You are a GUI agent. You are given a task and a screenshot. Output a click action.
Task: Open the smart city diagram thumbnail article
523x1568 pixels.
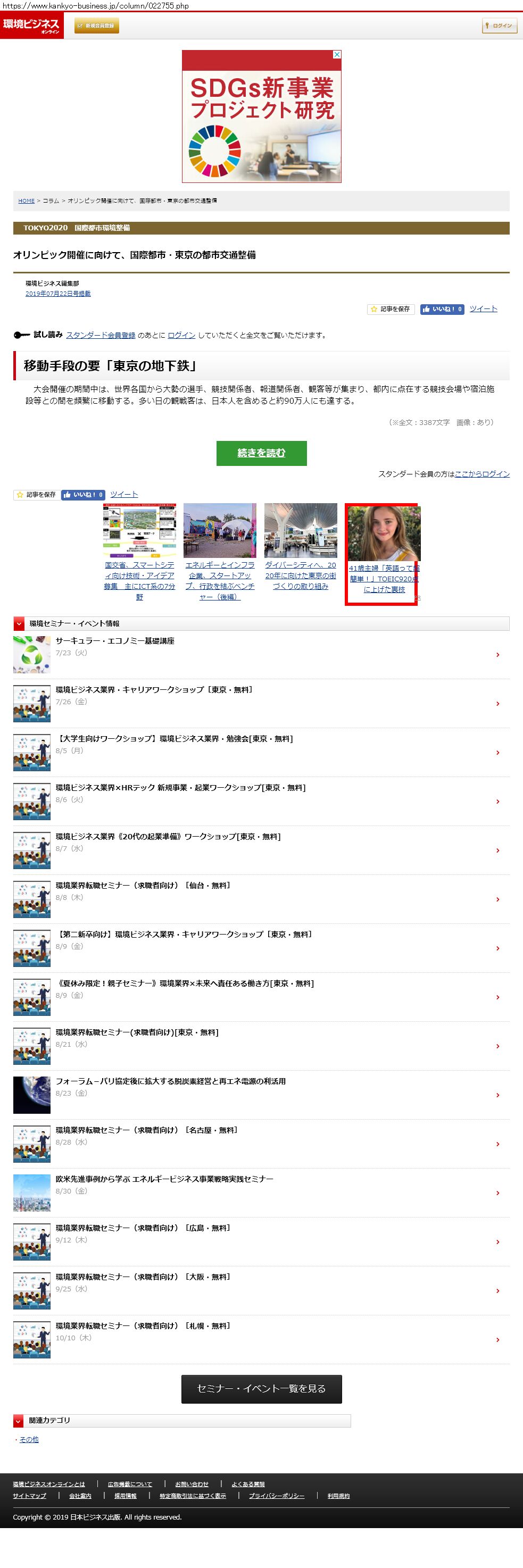[x=139, y=530]
